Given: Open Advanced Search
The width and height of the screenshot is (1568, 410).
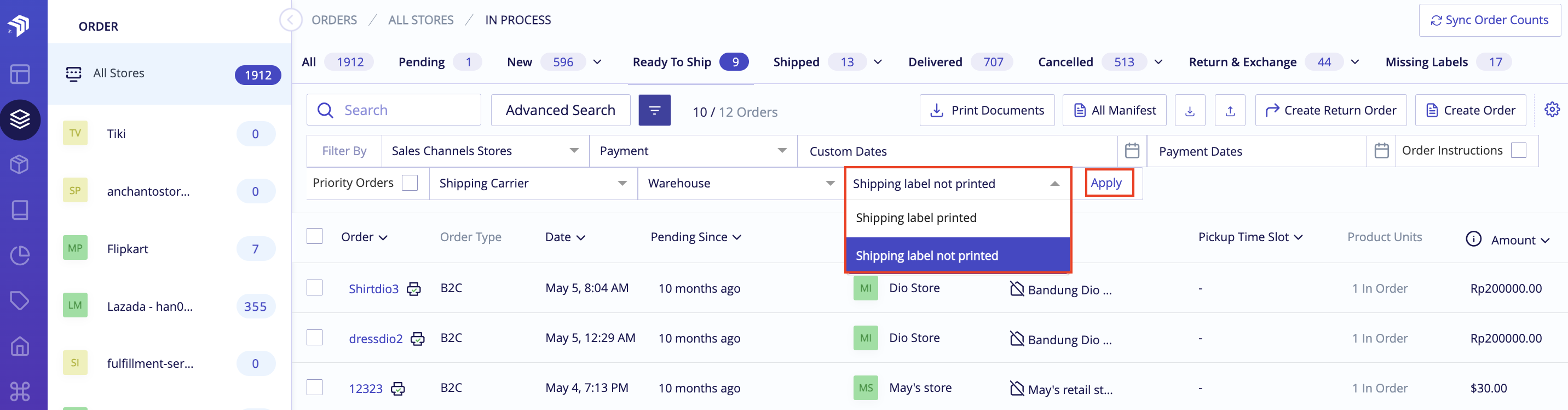Looking at the screenshot, I should 560,110.
